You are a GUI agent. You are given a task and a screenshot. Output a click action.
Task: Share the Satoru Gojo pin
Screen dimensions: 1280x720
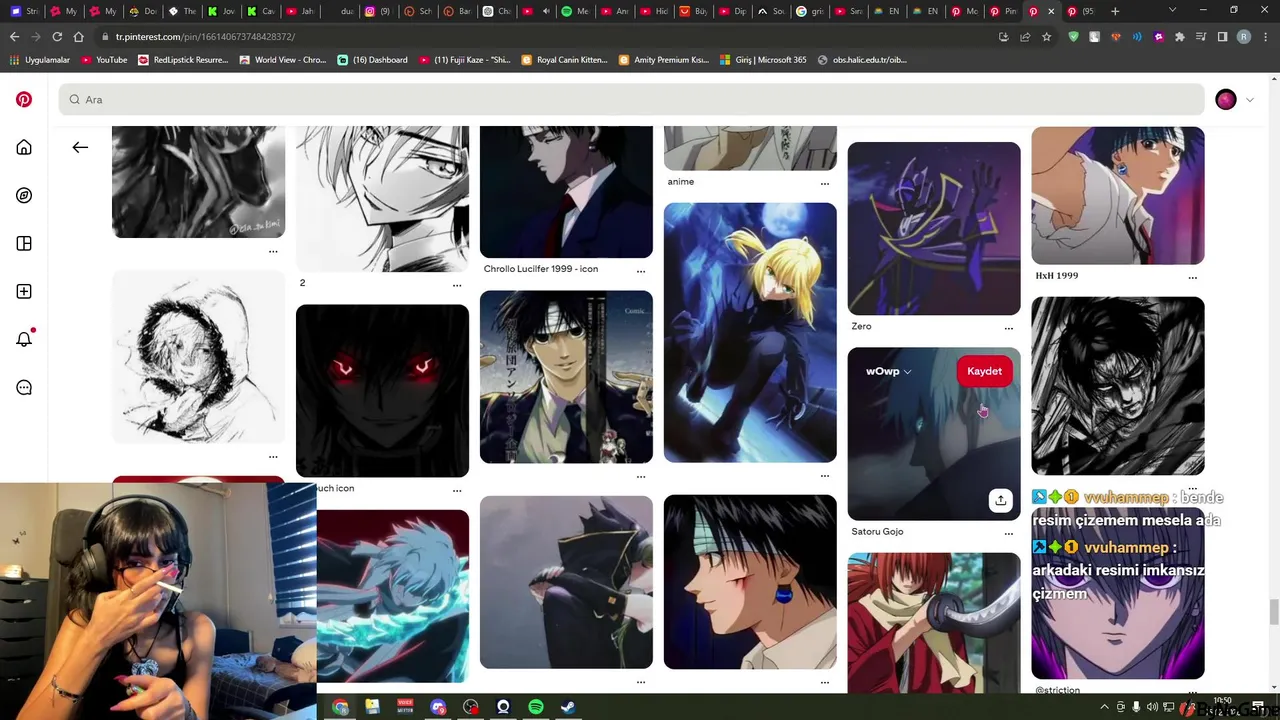pos(1000,500)
